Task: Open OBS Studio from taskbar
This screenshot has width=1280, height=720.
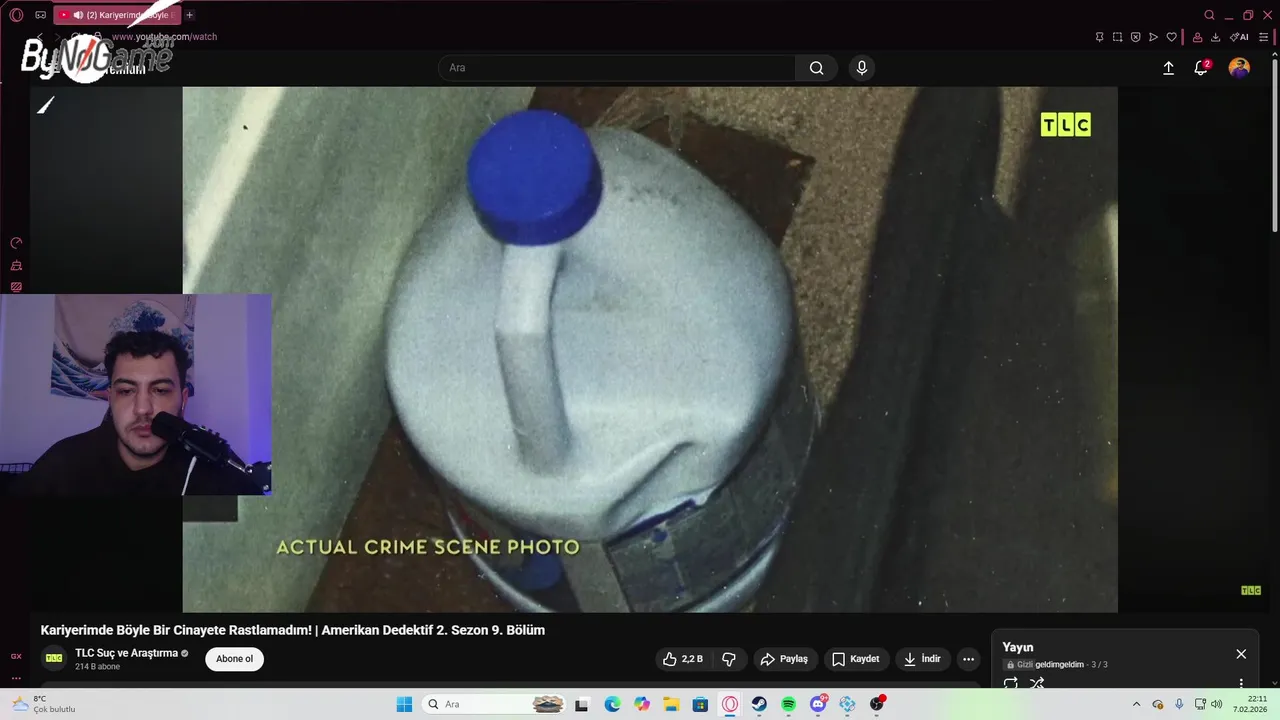Action: 877,704
